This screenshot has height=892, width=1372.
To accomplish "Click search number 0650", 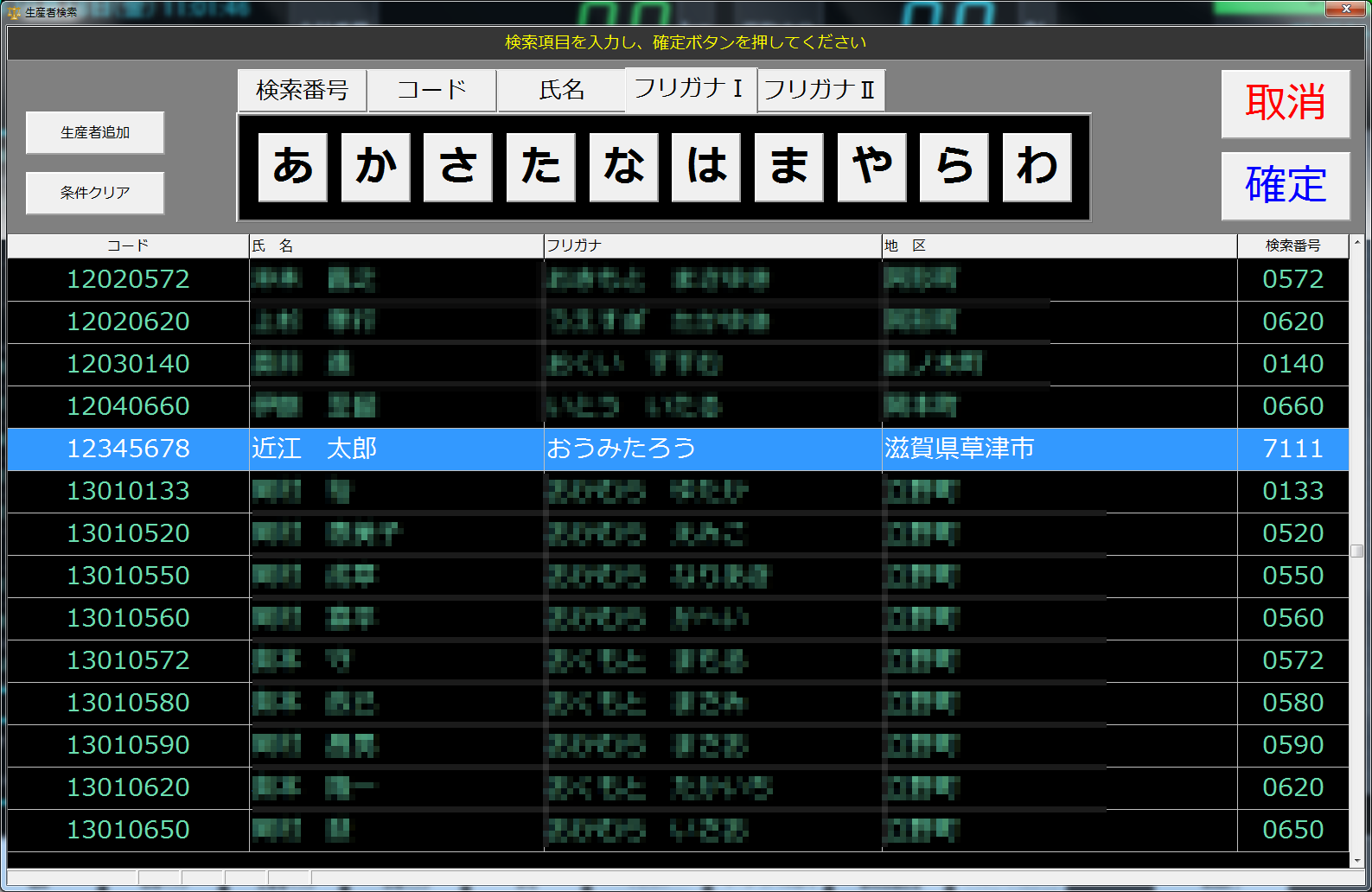I will [1293, 831].
